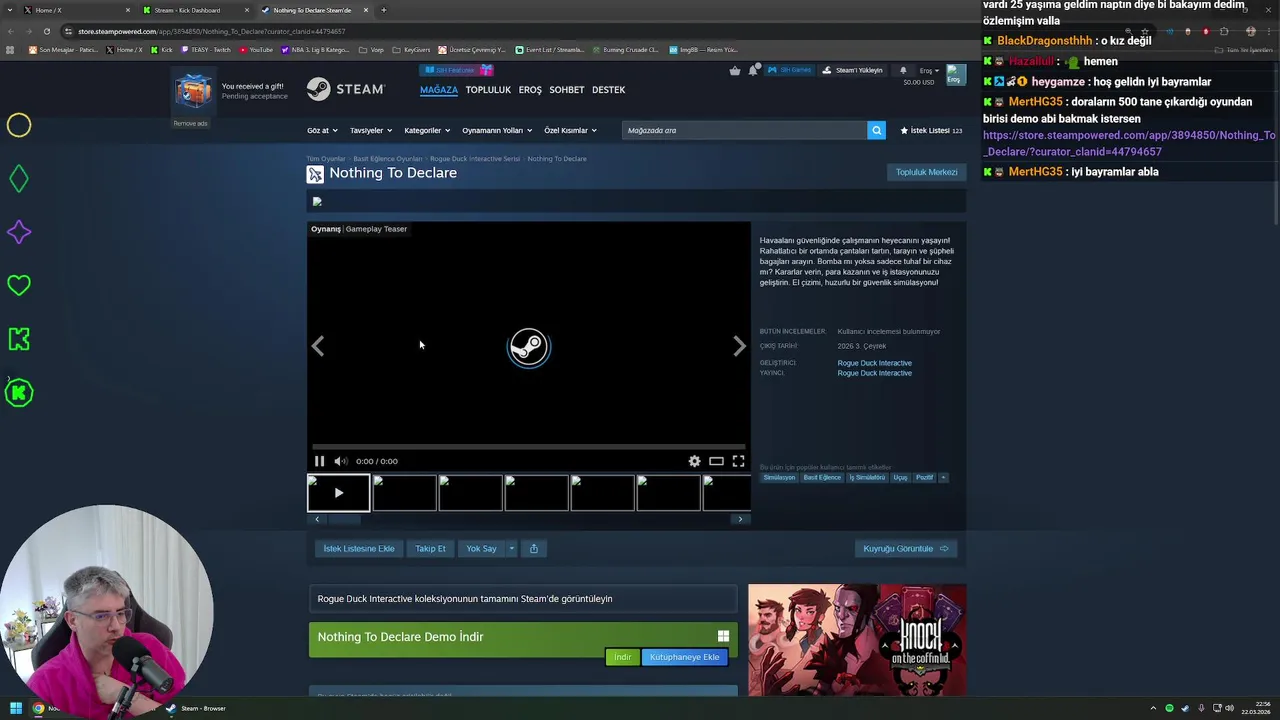Click the share icon button
Image resolution: width=1280 pixels, height=720 pixels.
[533, 548]
